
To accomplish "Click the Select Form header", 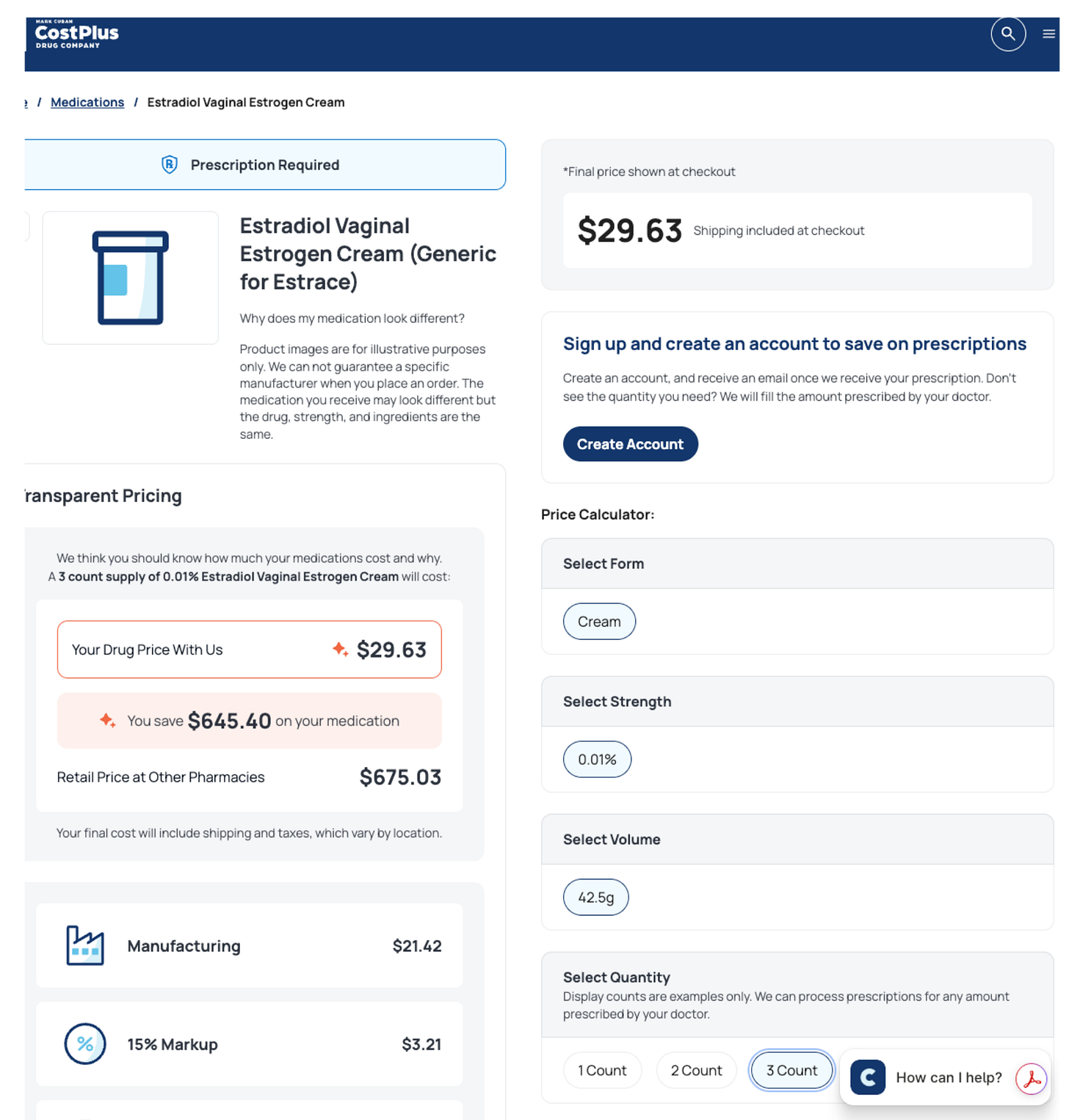I will click(x=797, y=564).
